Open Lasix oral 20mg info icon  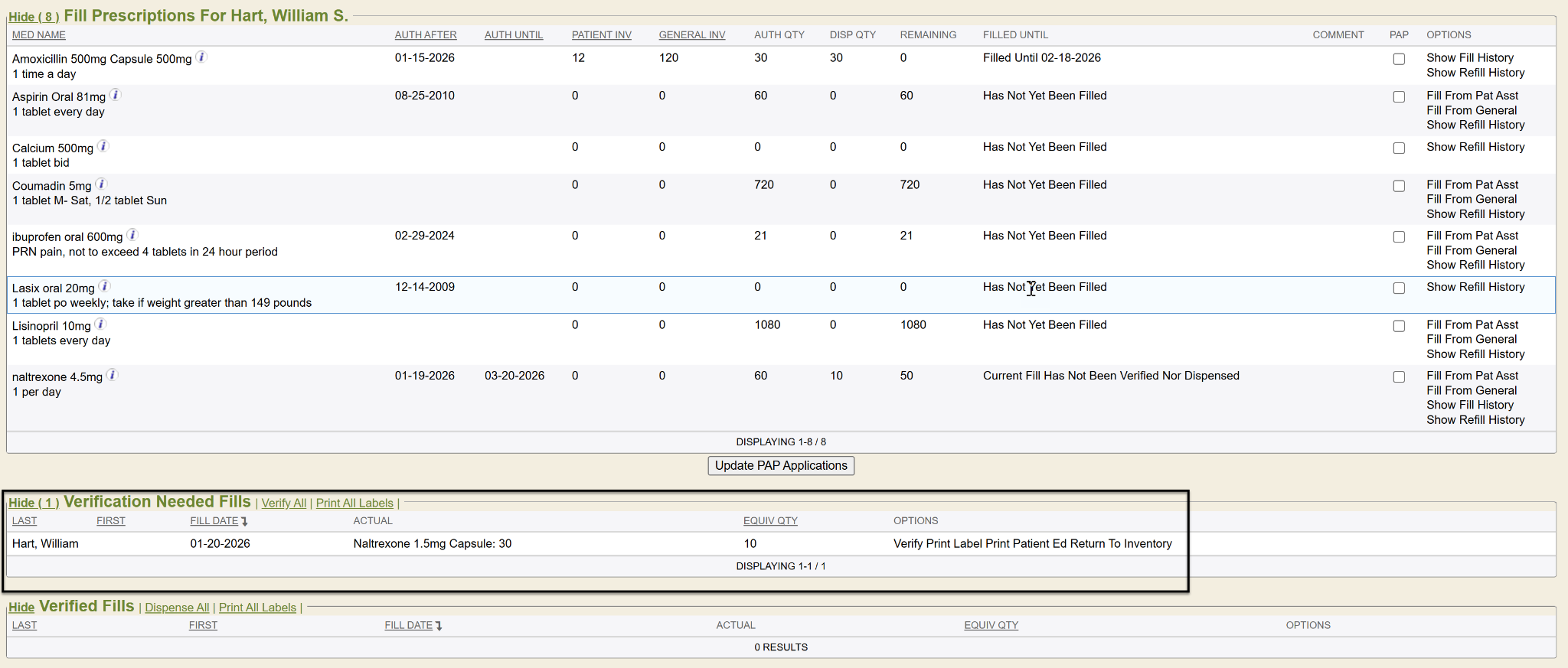105,286
